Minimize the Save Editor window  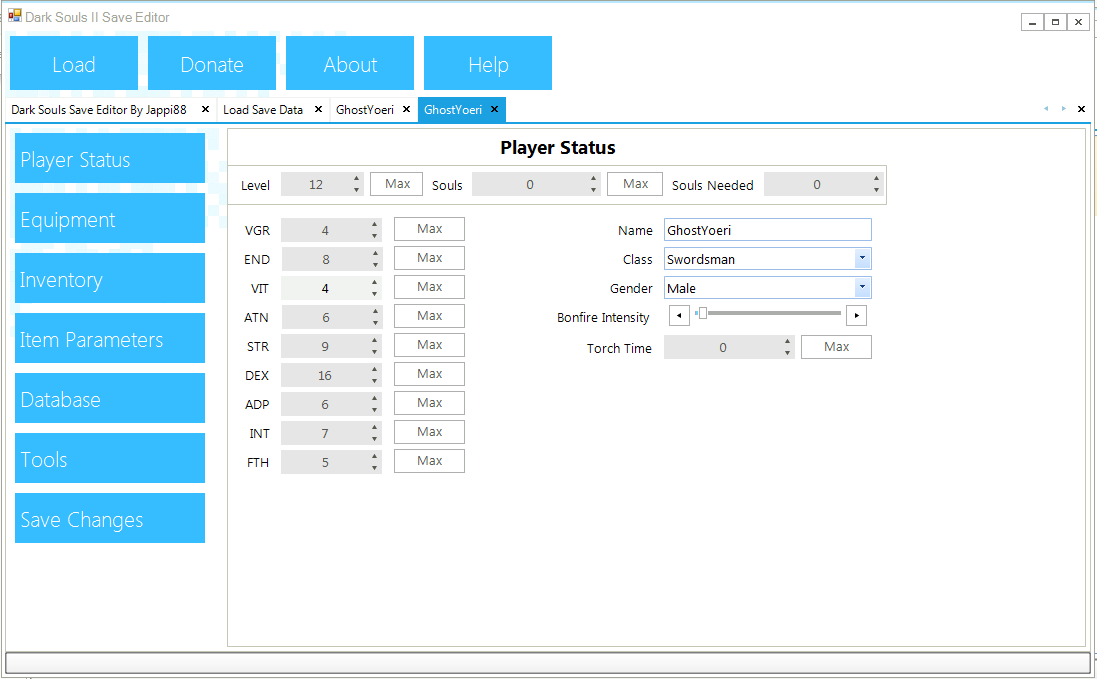click(x=1033, y=22)
